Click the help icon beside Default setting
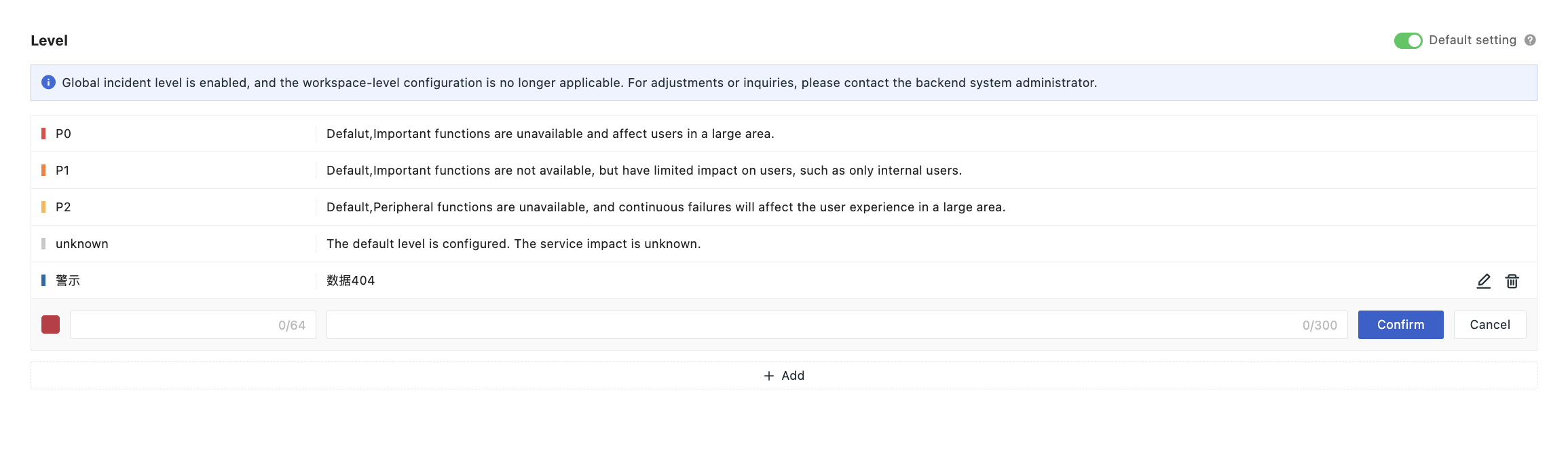Viewport: 1568px width, 458px height. click(1530, 40)
